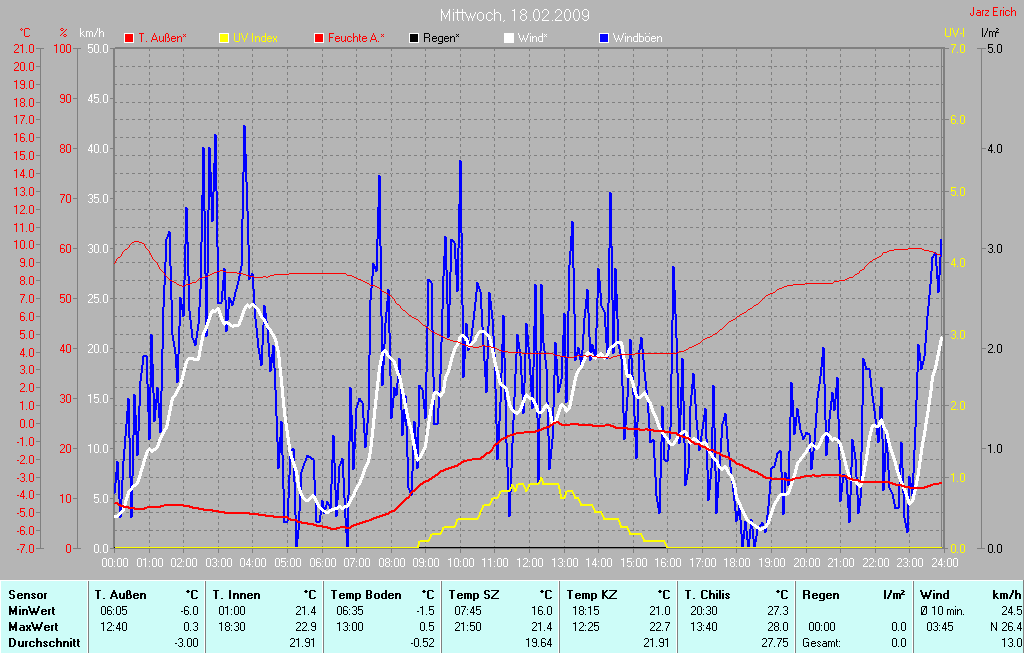Click the '12:40' outside maximum time
Viewport: 1024px width, 653px height.
pyautogui.click(x=114, y=627)
